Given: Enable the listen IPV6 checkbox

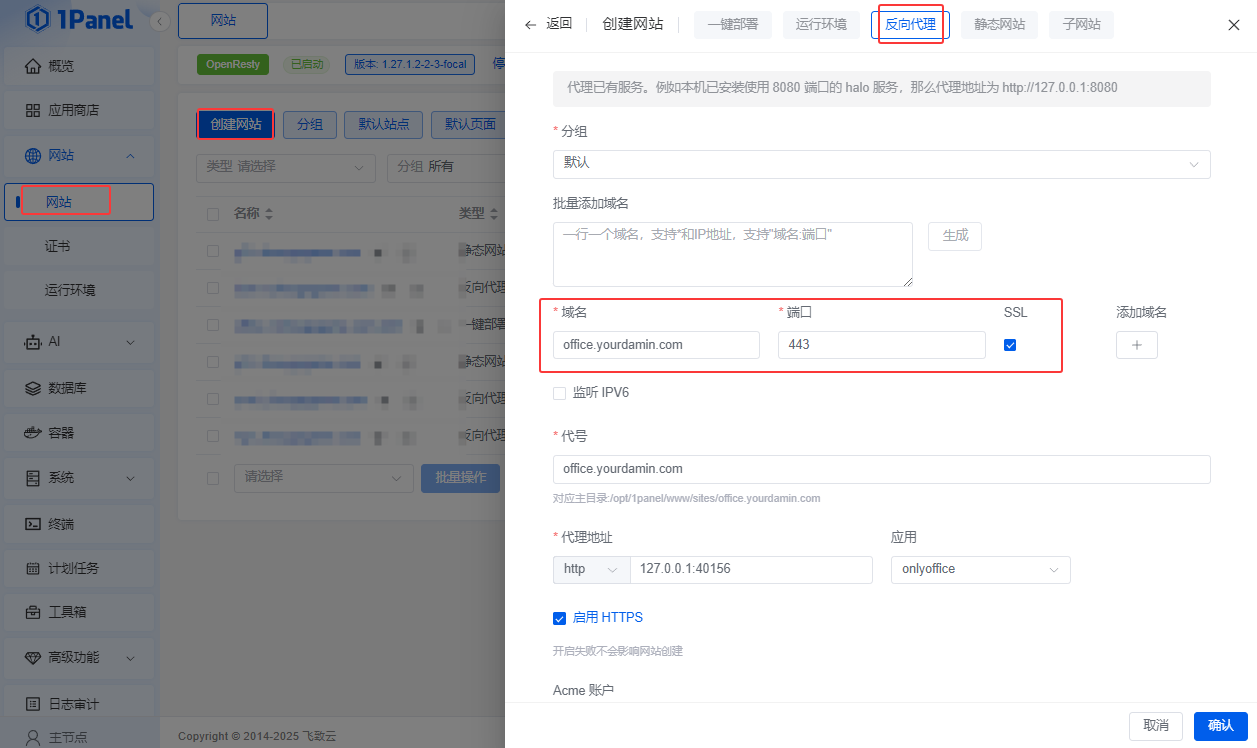Looking at the screenshot, I should pos(560,393).
